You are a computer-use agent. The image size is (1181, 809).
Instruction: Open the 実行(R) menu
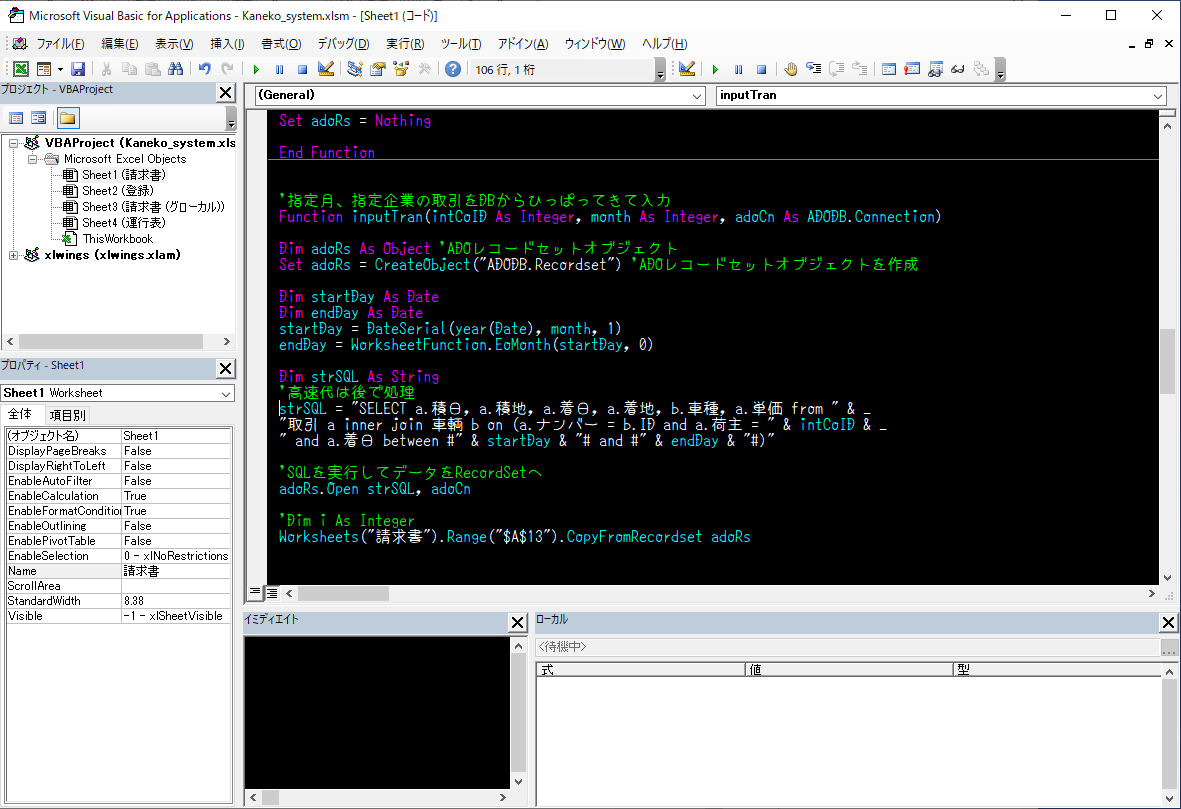click(x=405, y=44)
